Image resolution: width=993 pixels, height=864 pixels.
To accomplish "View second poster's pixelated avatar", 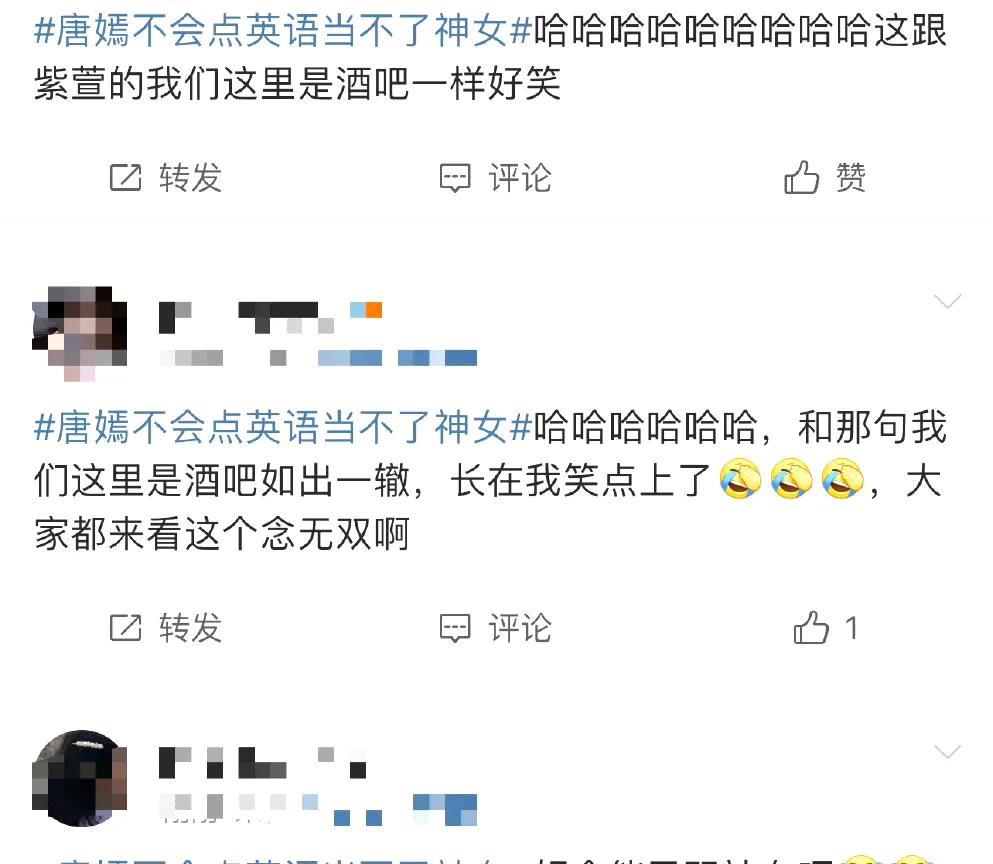I will coord(80,334).
